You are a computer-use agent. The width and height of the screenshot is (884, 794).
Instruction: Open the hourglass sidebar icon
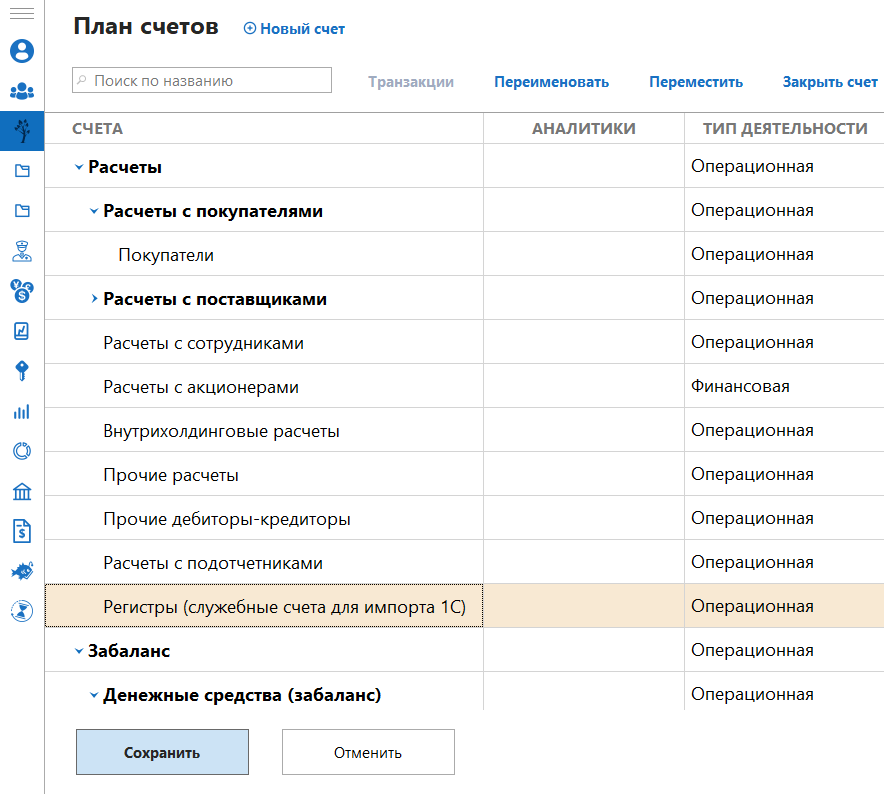coord(21,610)
